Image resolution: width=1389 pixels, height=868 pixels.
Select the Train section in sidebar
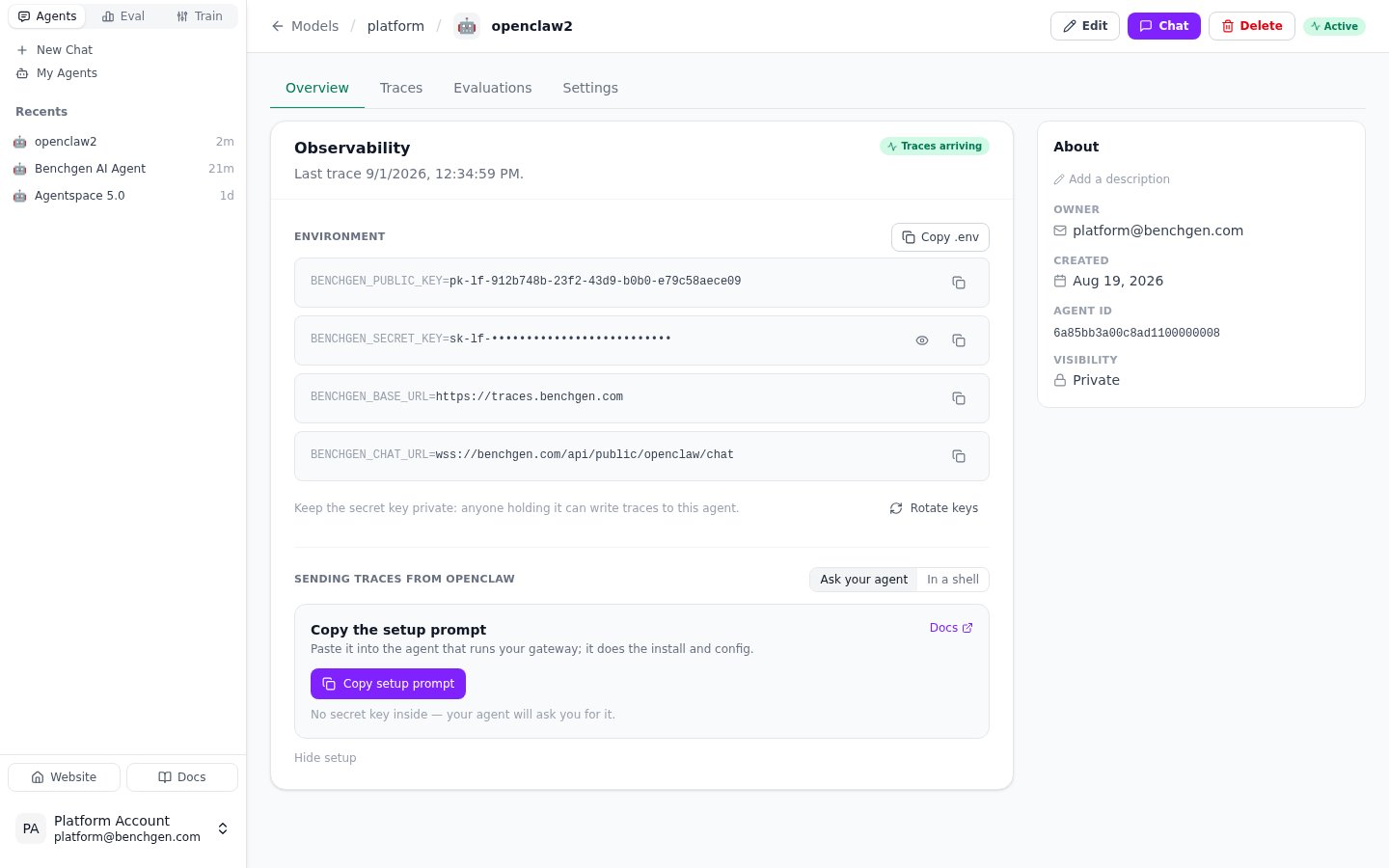[x=200, y=16]
